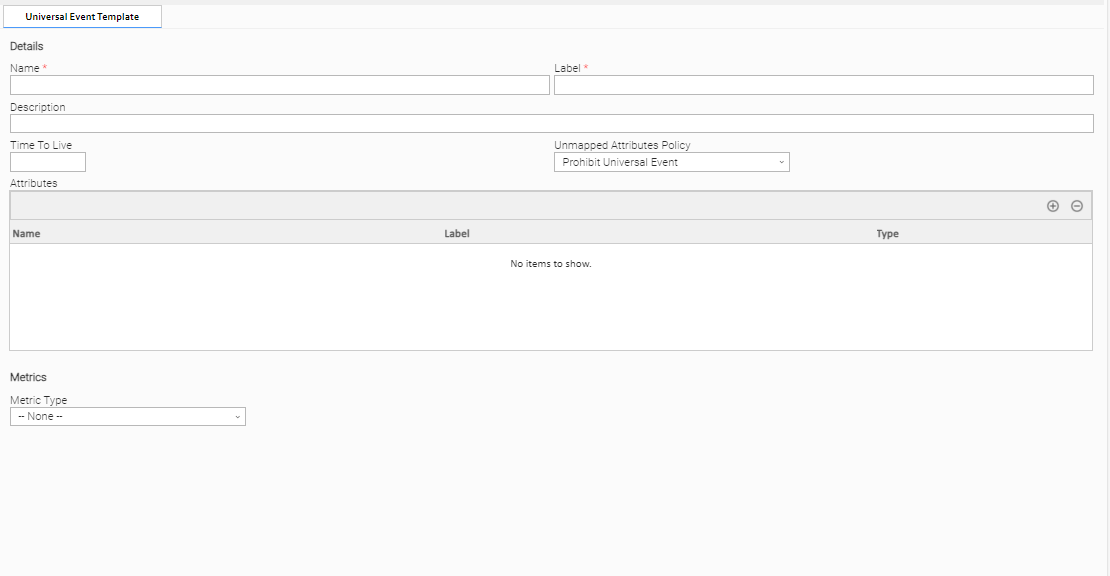Click into the Label text field
Screen dimensions: 1110x576
click(823, 86)
